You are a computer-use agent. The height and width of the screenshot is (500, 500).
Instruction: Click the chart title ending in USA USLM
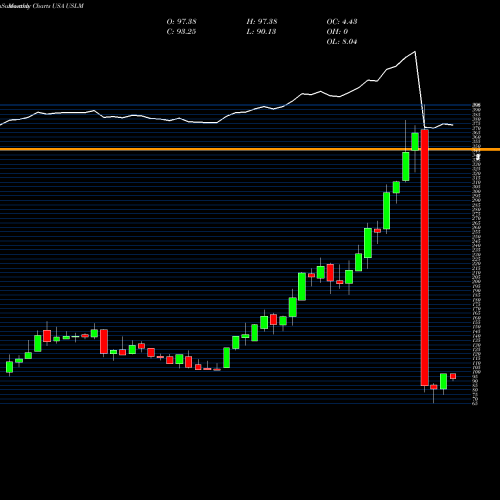[42, 6]
